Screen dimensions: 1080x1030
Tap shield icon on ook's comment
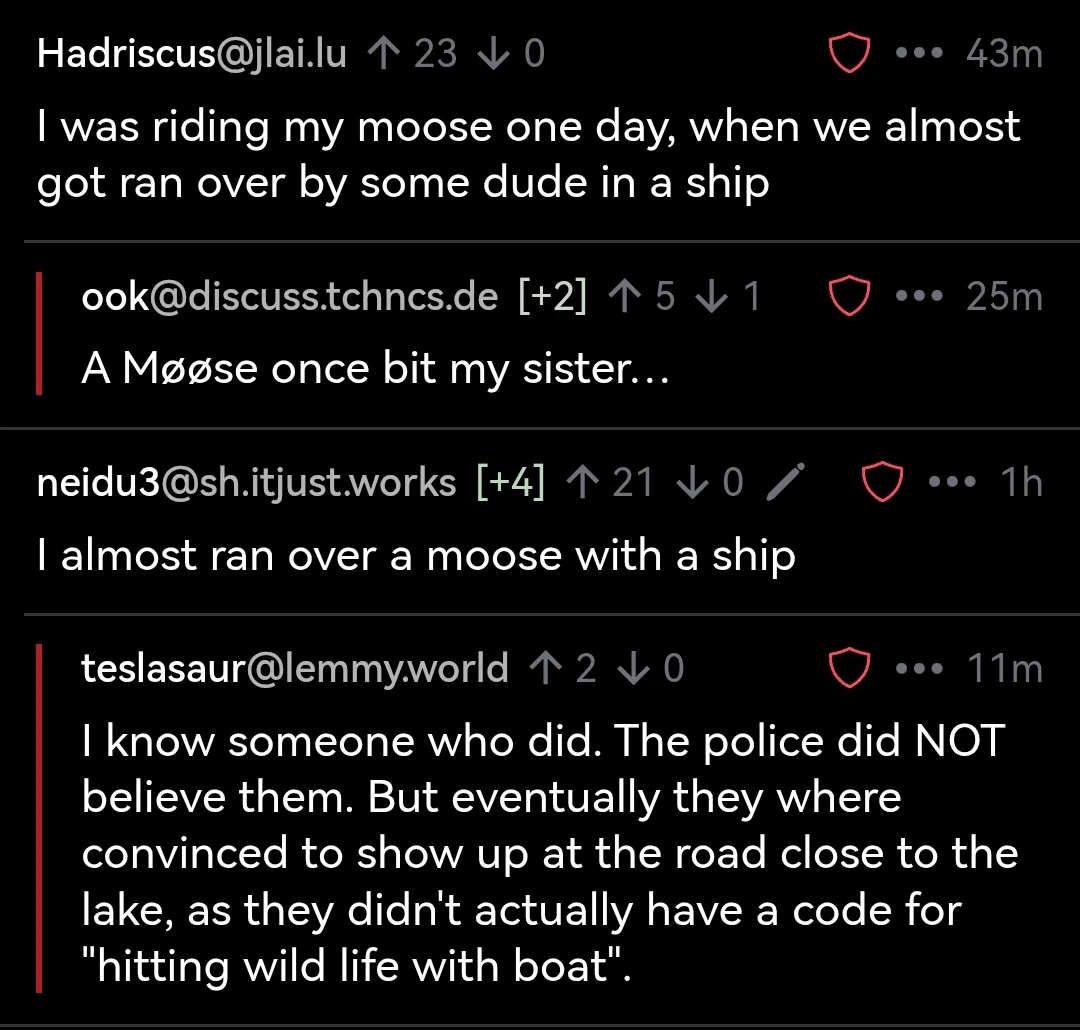(849, 296)
